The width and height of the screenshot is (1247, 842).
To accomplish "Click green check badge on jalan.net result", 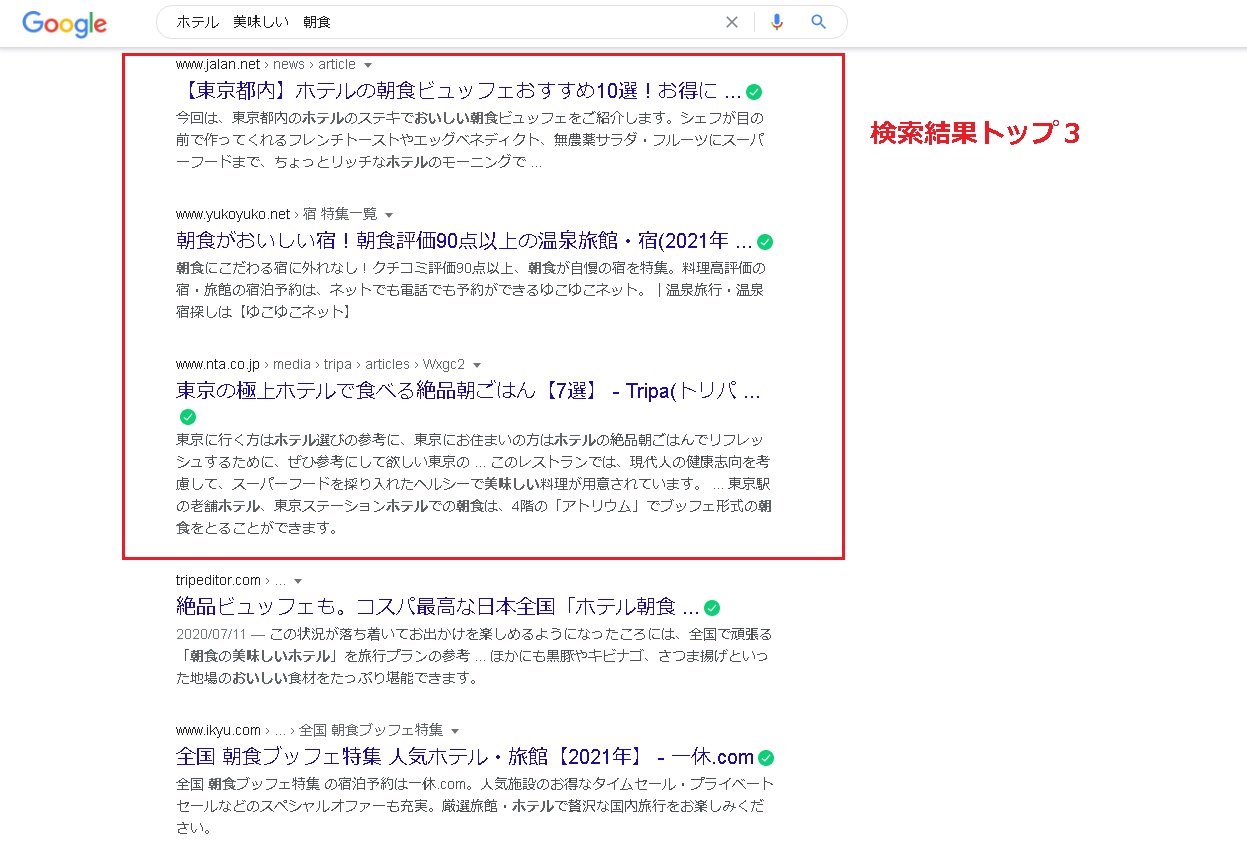I will [755, 92].
